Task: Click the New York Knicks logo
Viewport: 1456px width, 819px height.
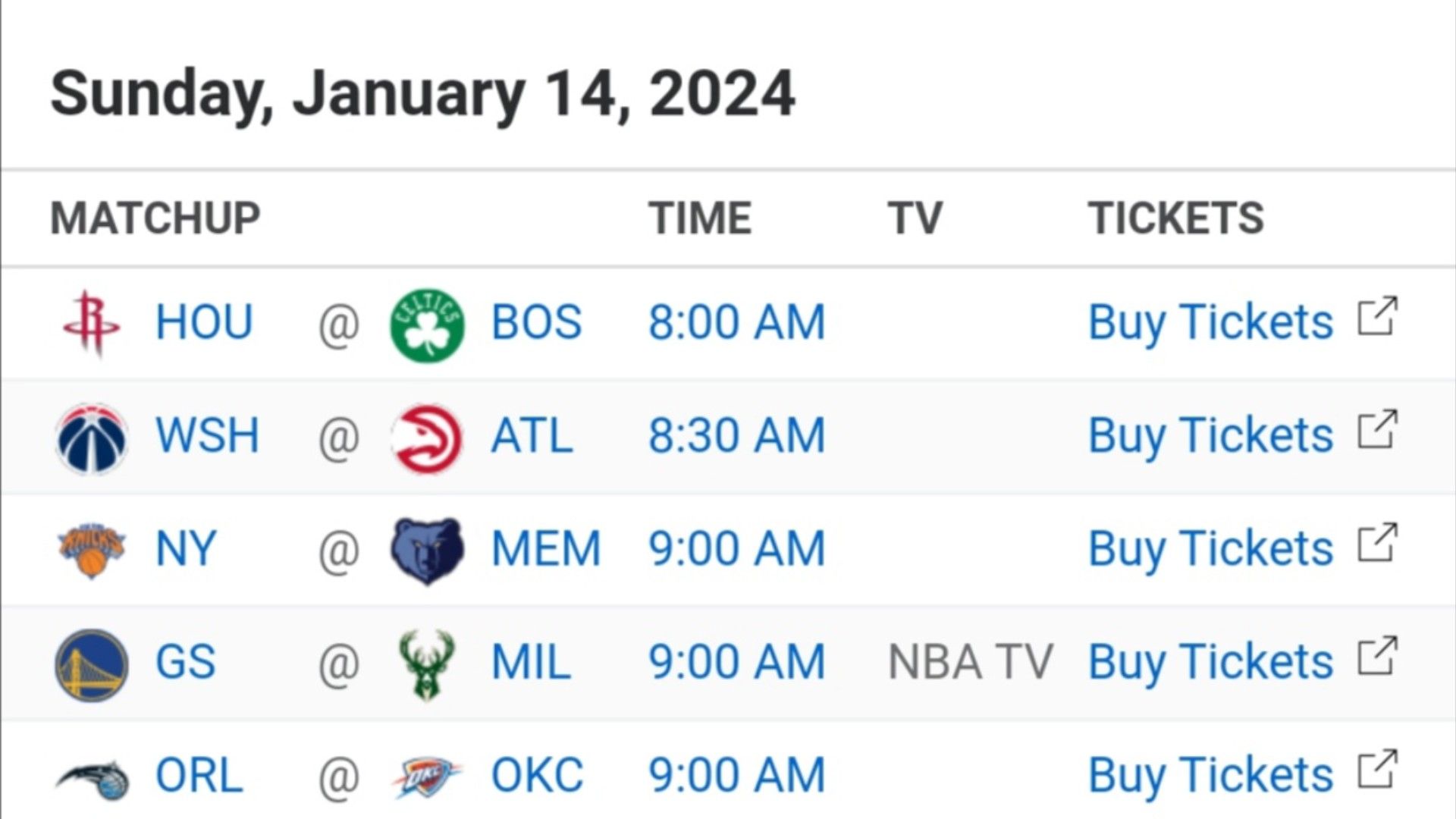Action: point(92,550)
